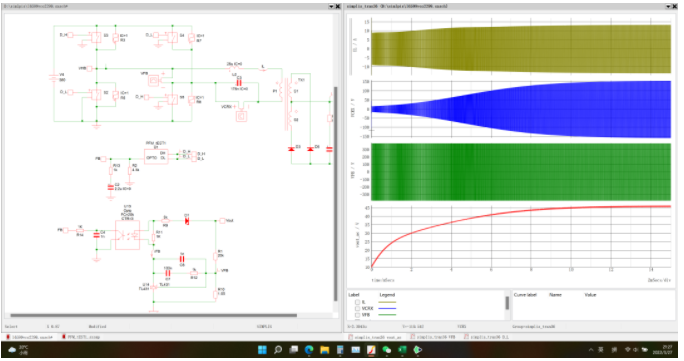Switch to the simplis_tran36 VFB graph tab
The width and height of the screenshot is (684, 361).
(434, 337)
